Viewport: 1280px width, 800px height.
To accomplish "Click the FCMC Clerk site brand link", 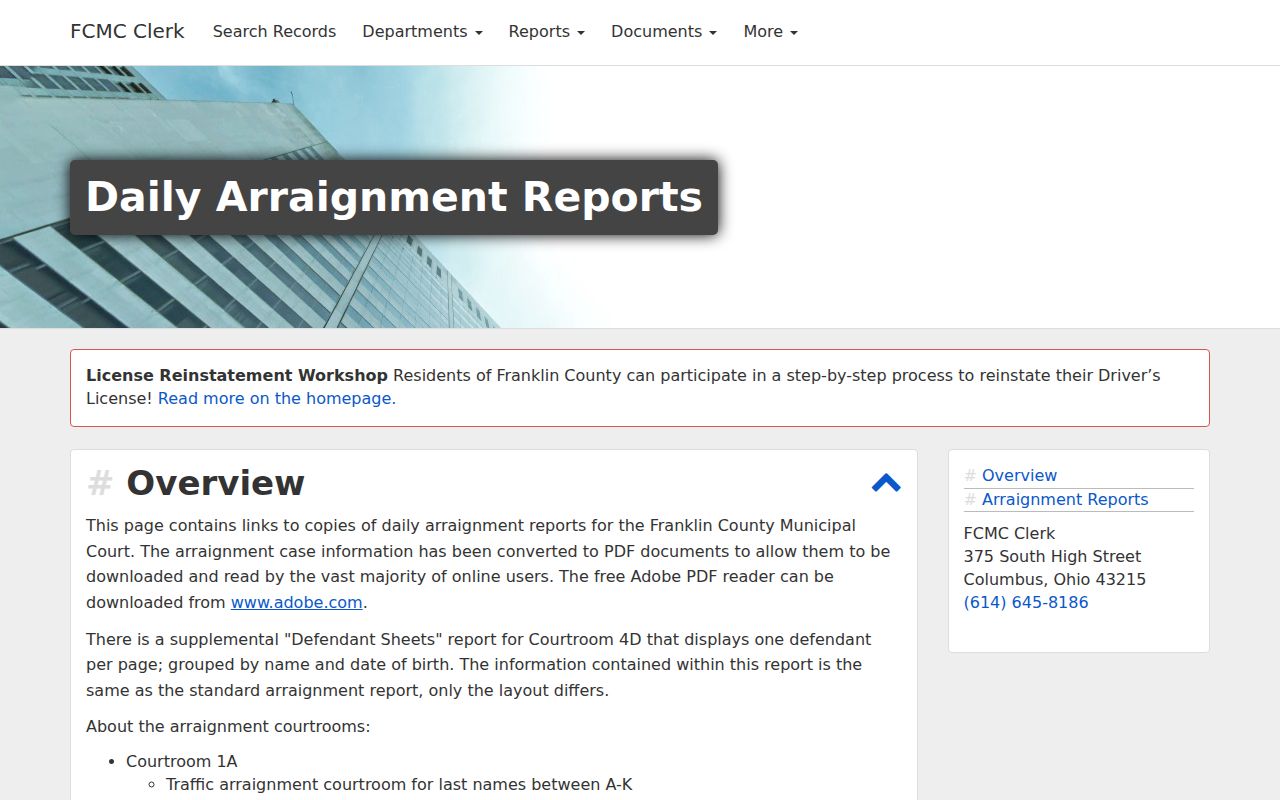I will [x=127, y=31].
